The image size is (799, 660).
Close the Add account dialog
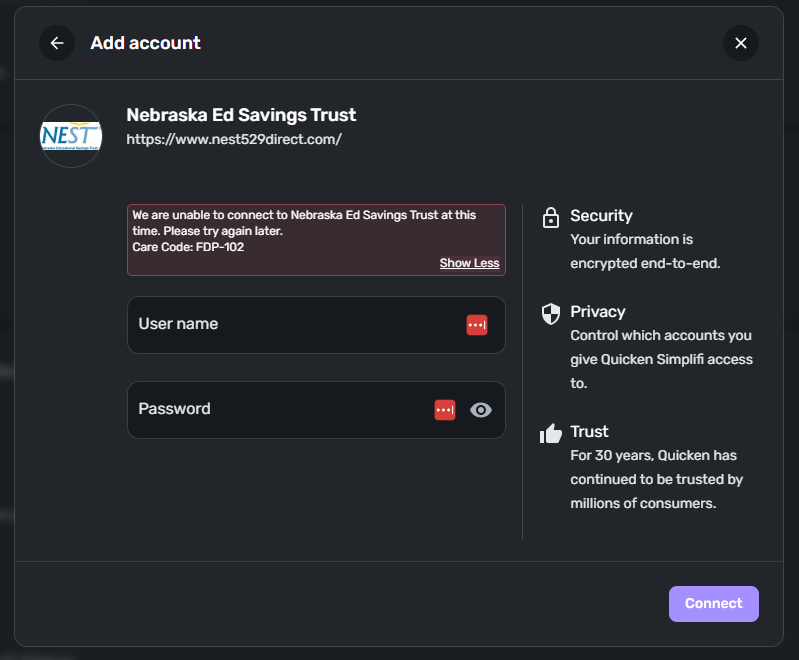point(740,43)
